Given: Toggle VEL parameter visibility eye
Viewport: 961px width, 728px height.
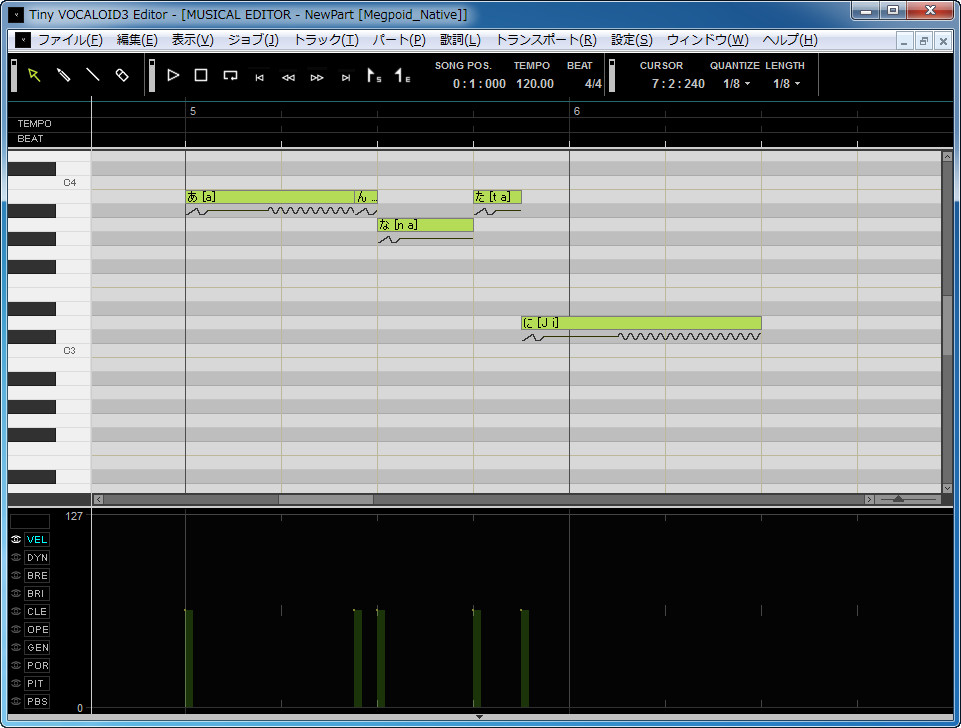Looking at the screenshot, I should pyautogui.click(x=16, y=539).
